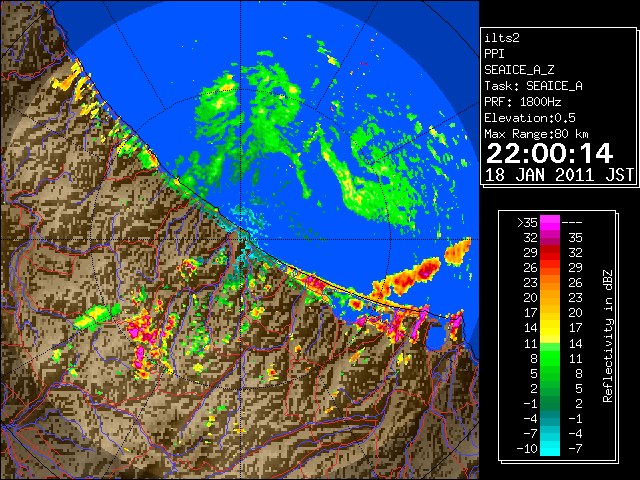Select the "Elevation:0.5" text

point(530,118)
